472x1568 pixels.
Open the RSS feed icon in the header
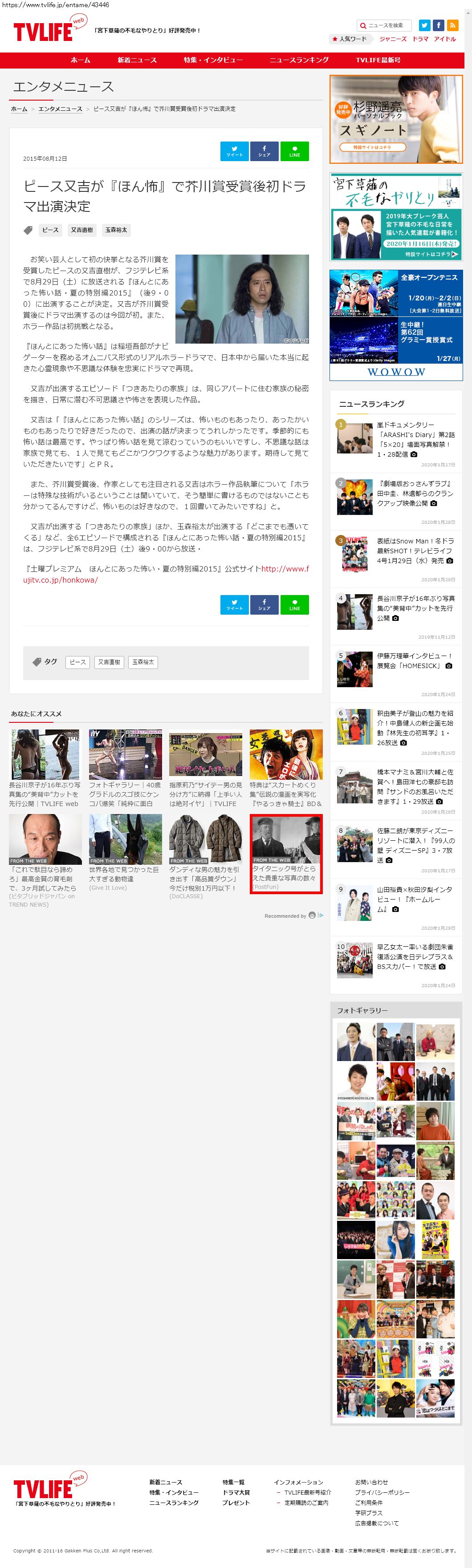(452, 25)
